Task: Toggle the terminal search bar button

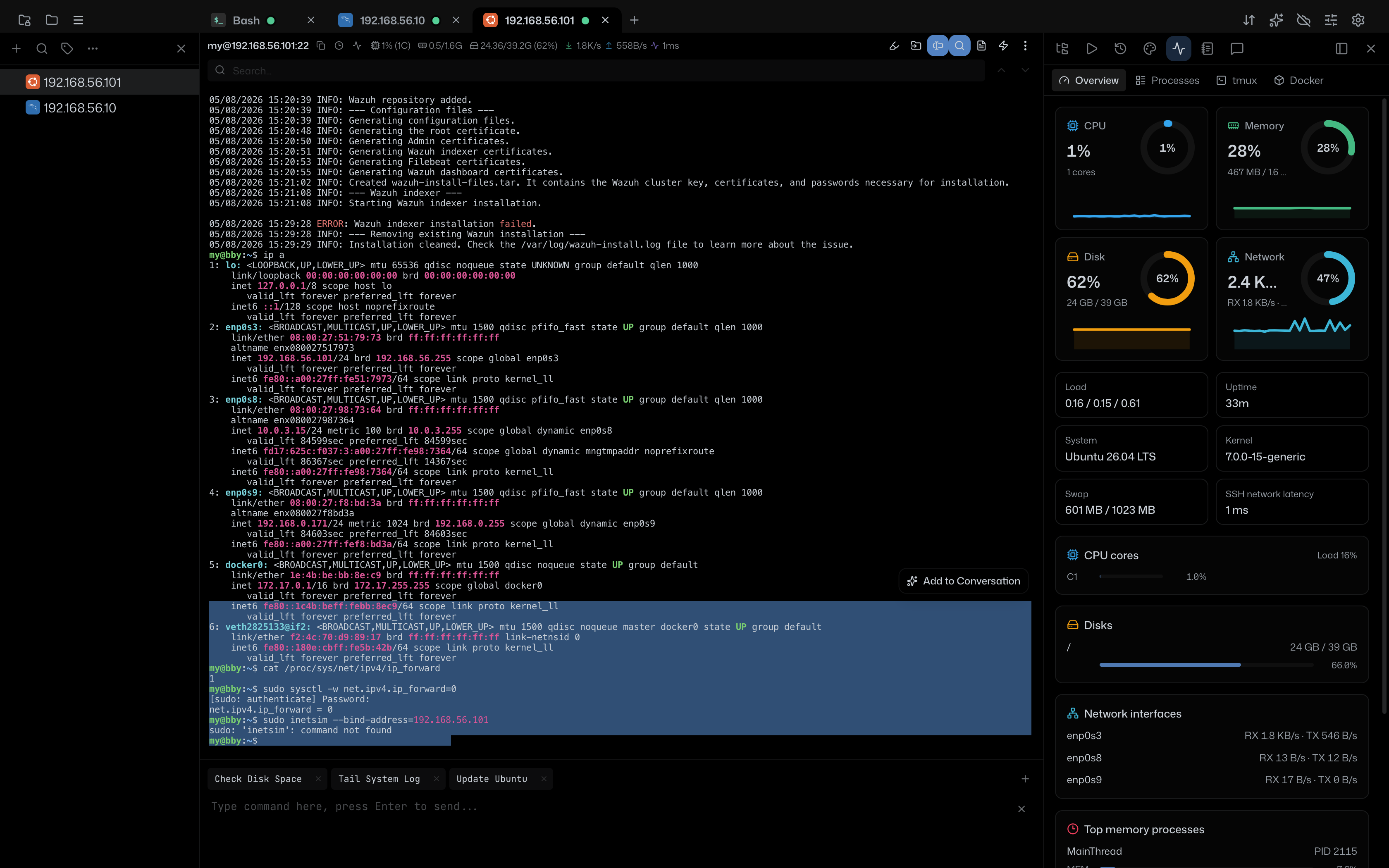Action: 959,46
